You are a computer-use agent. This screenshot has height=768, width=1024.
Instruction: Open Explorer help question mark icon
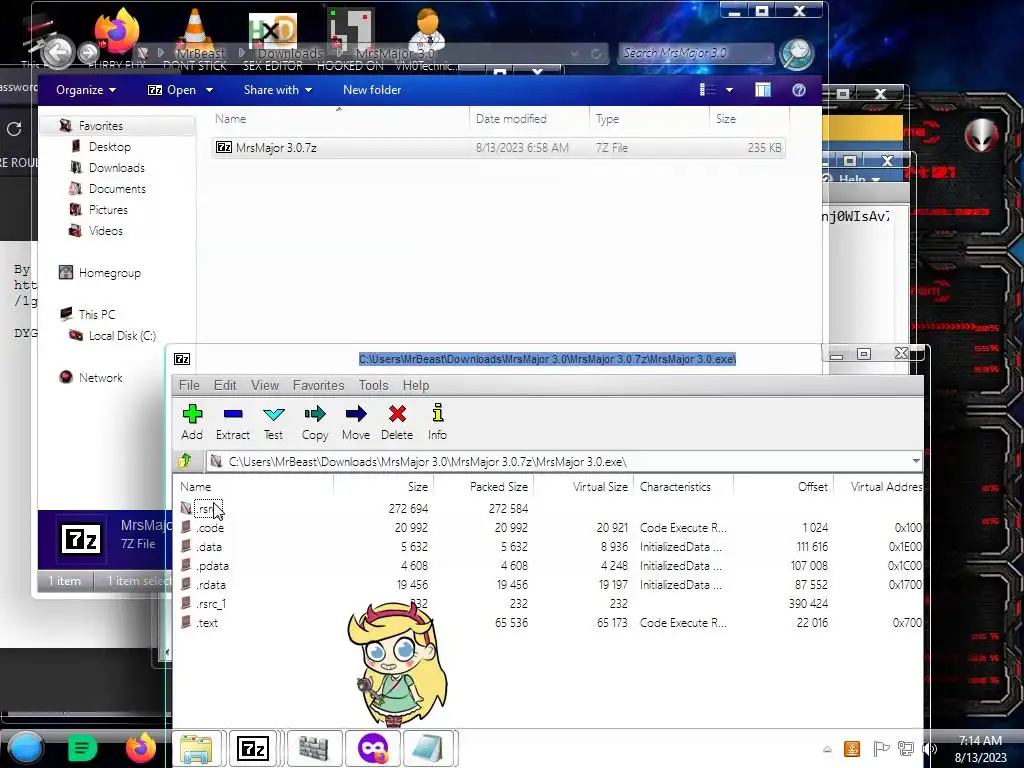tap(799, 90)
